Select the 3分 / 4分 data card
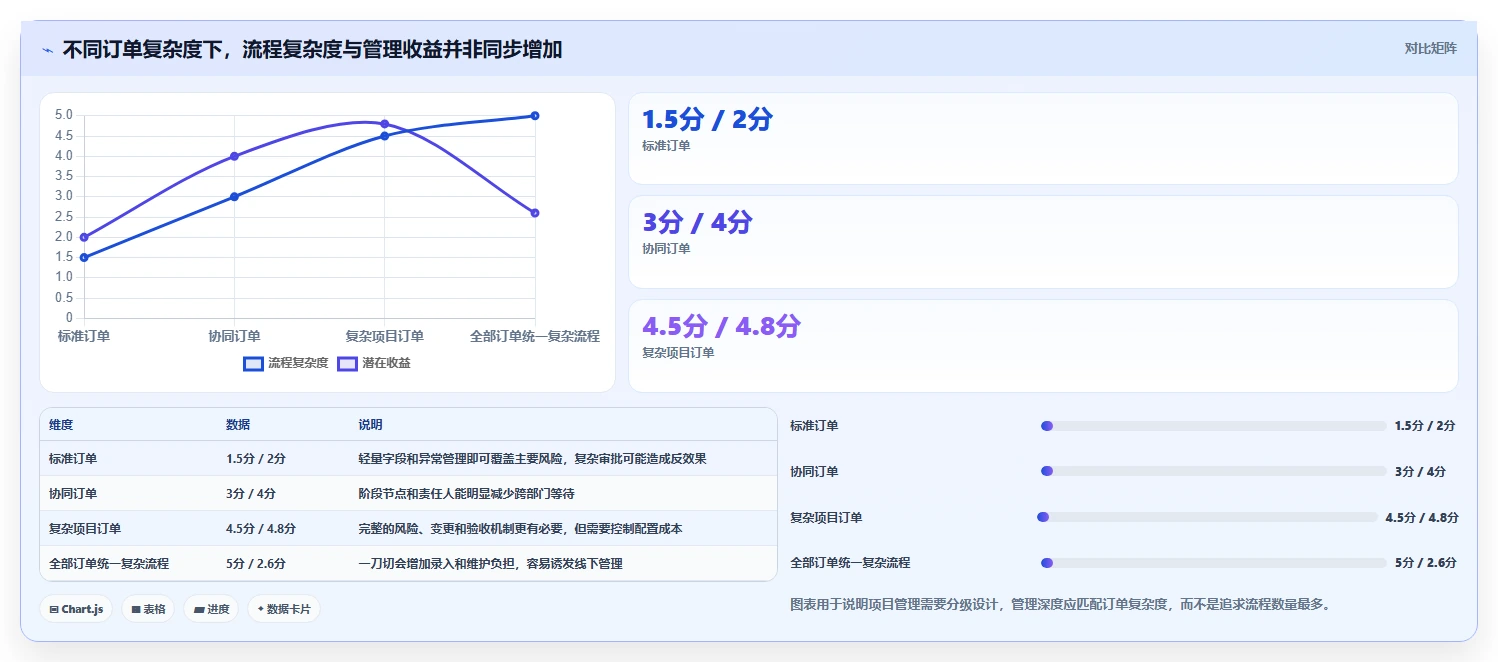Viewport: 1498px width, 662px height. 1043,242
